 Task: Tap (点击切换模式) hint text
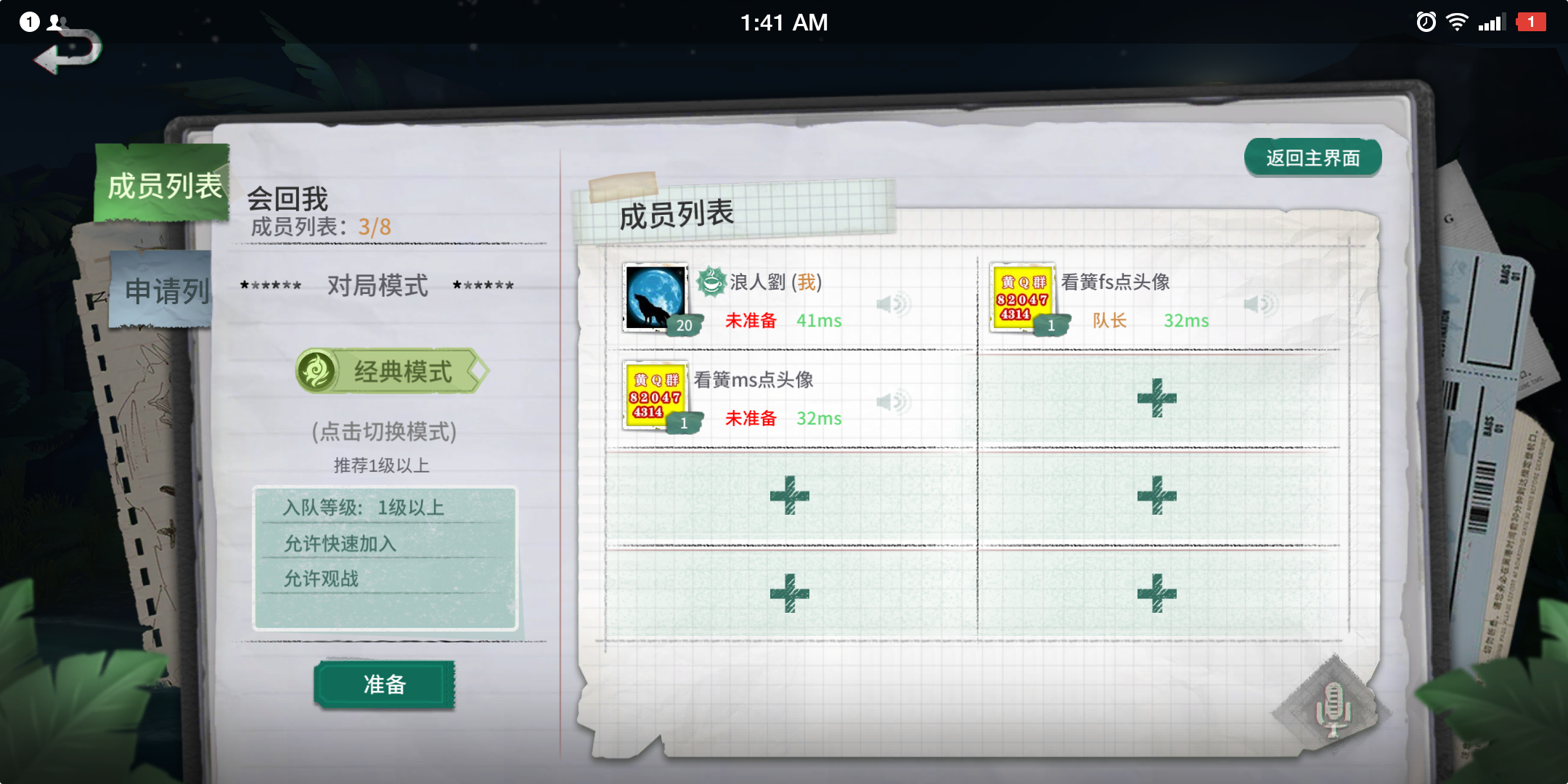pyautogui.click(x=384, y=432)
